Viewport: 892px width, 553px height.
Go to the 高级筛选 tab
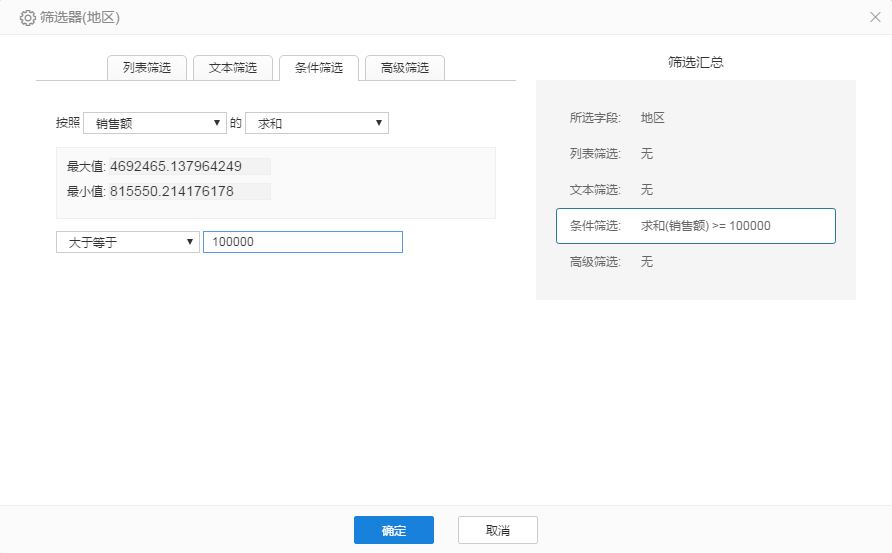tap(405, 68)
